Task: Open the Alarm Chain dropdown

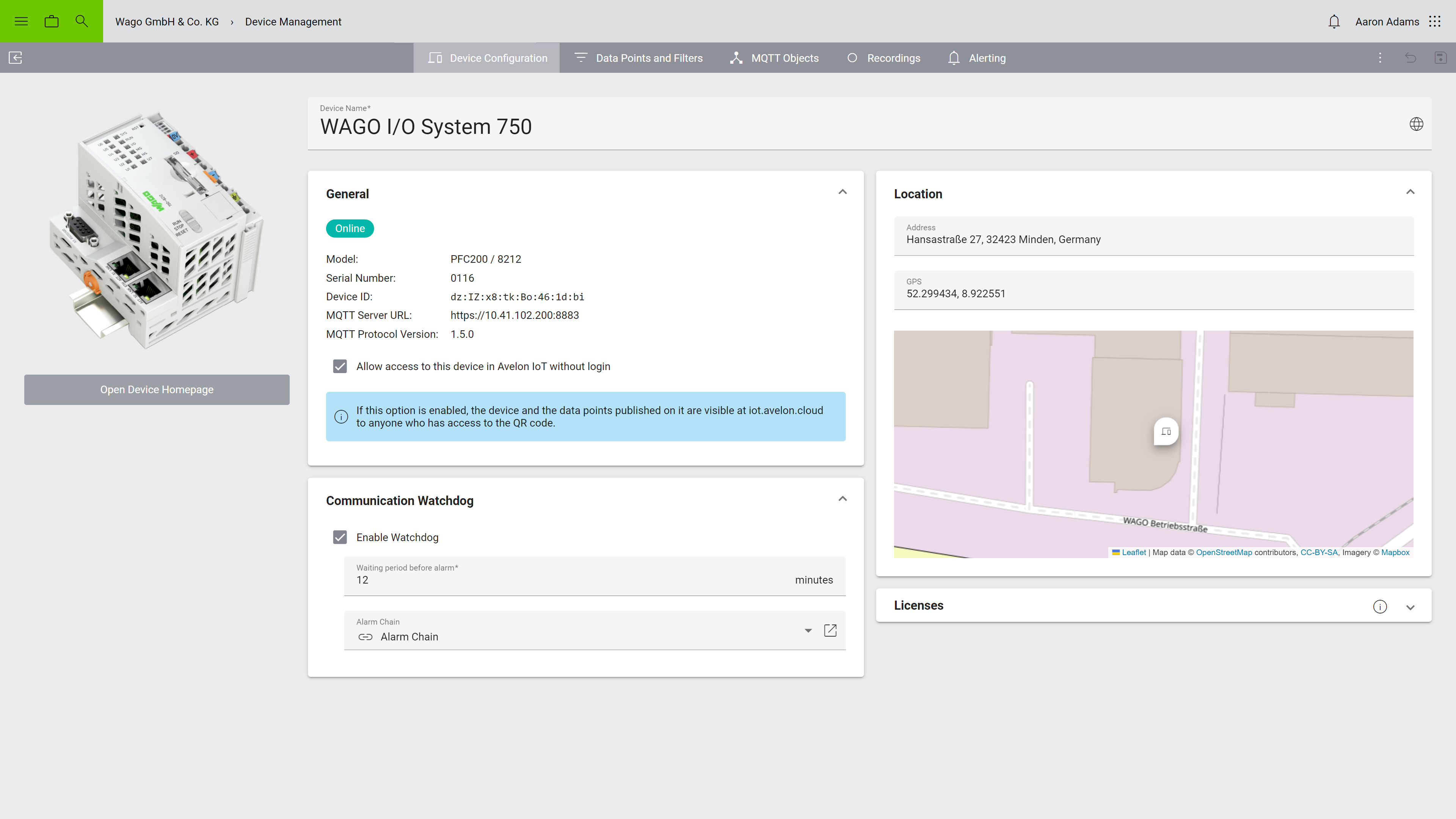Action: click(808, 630)
